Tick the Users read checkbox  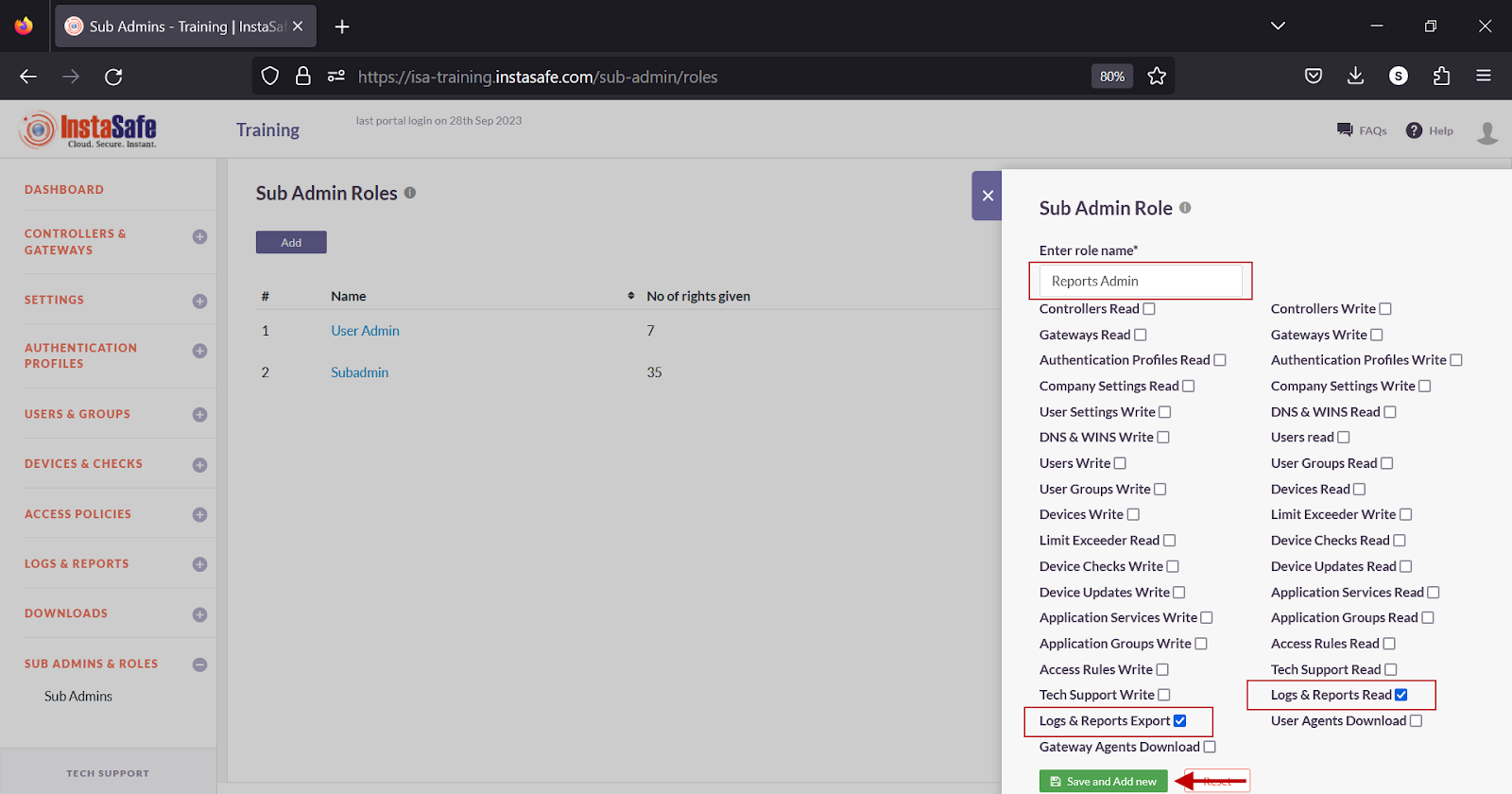click(x=1344, y=438)
